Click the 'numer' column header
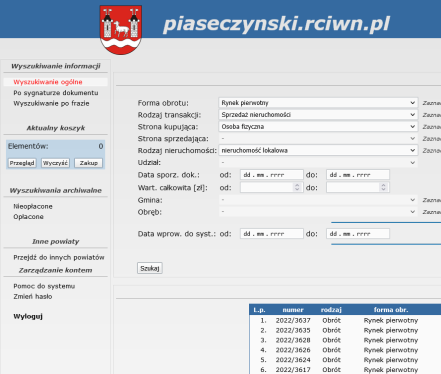 coord(293,310)
